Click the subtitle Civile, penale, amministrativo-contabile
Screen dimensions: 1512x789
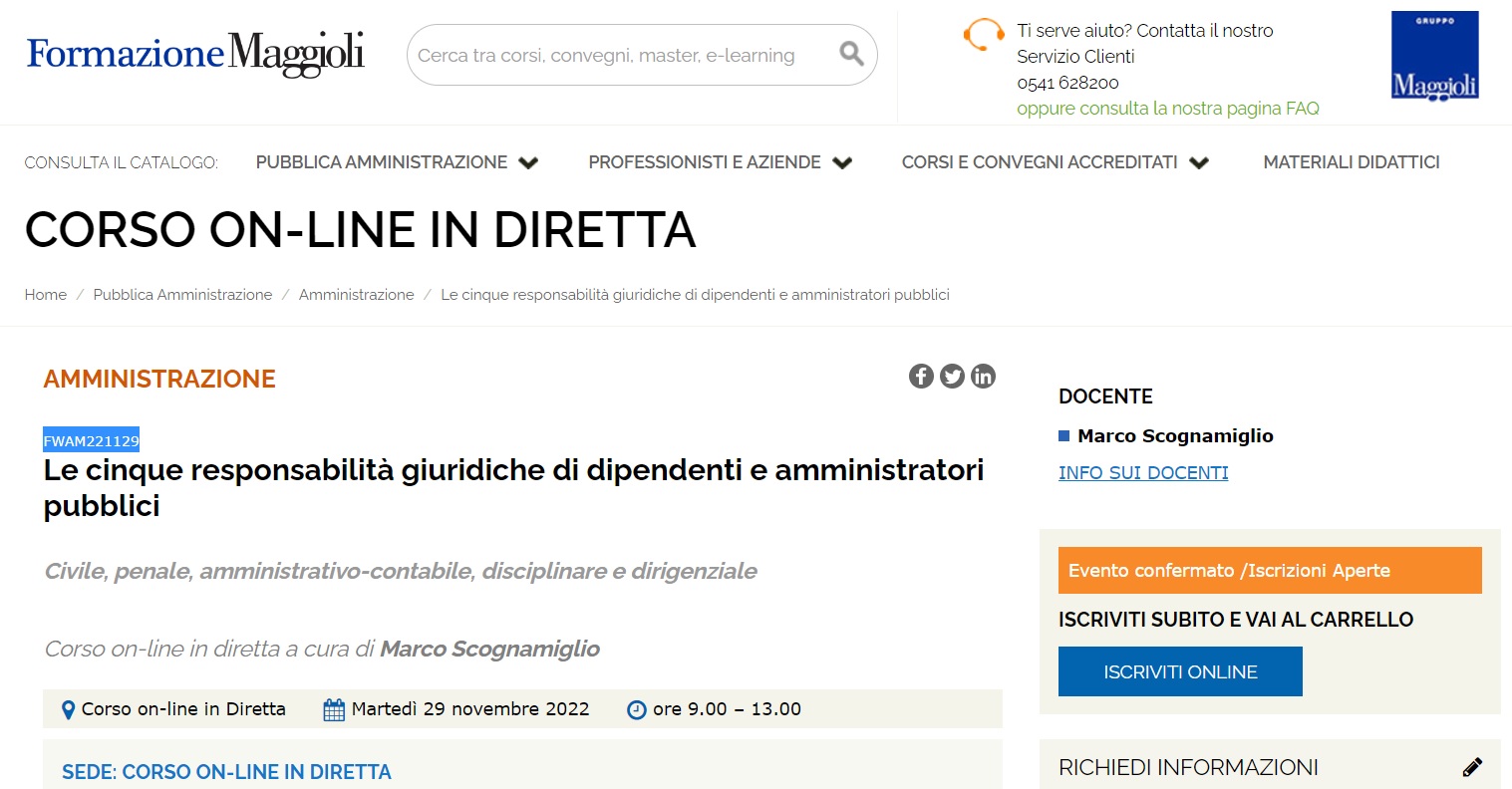coord(401,572)
